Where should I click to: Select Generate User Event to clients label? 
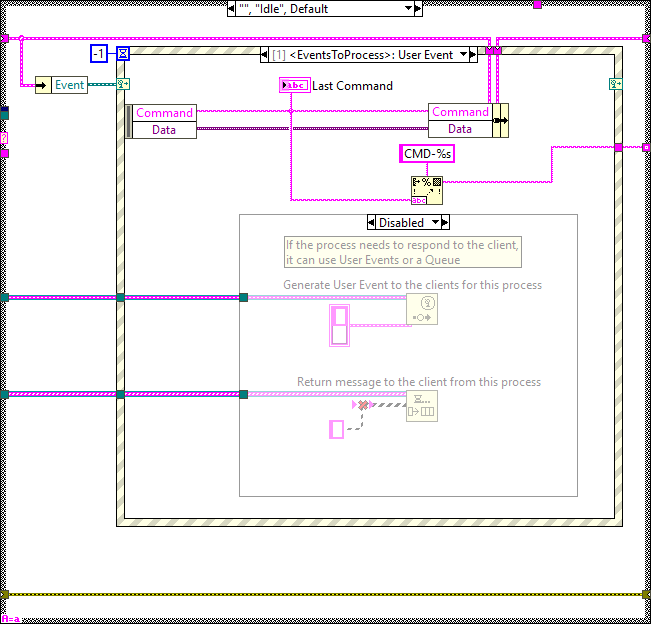pos(412,285)
